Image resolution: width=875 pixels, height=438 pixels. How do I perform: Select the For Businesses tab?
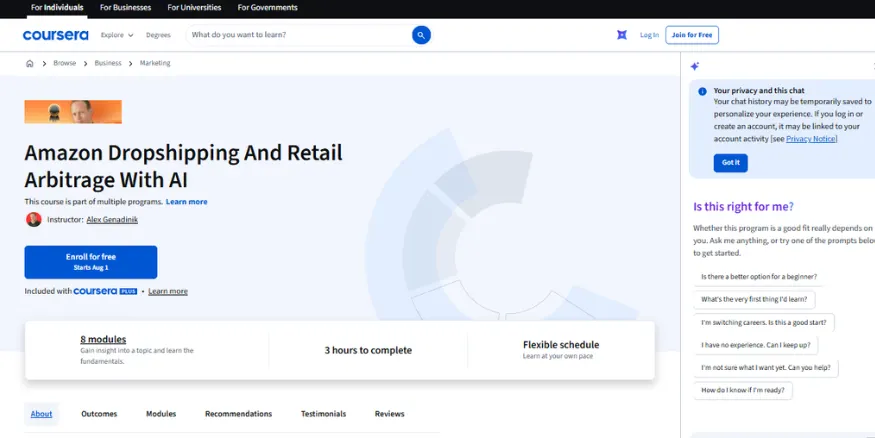coord(126,8)
